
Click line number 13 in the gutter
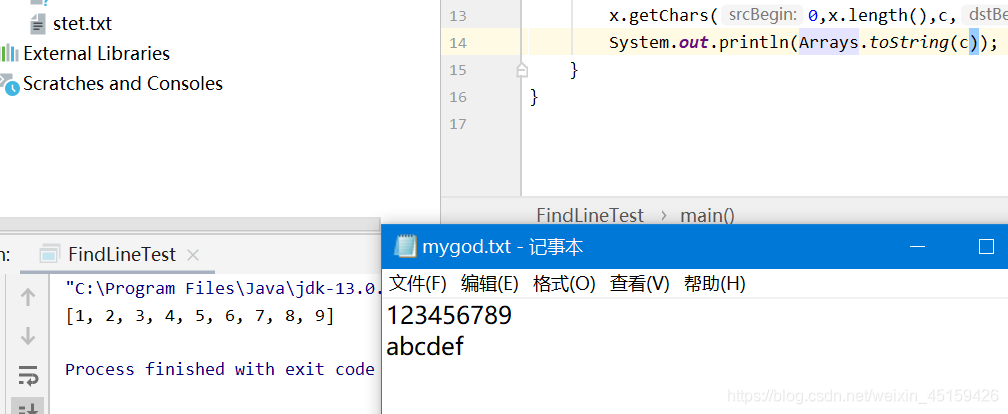click(458, 16)
